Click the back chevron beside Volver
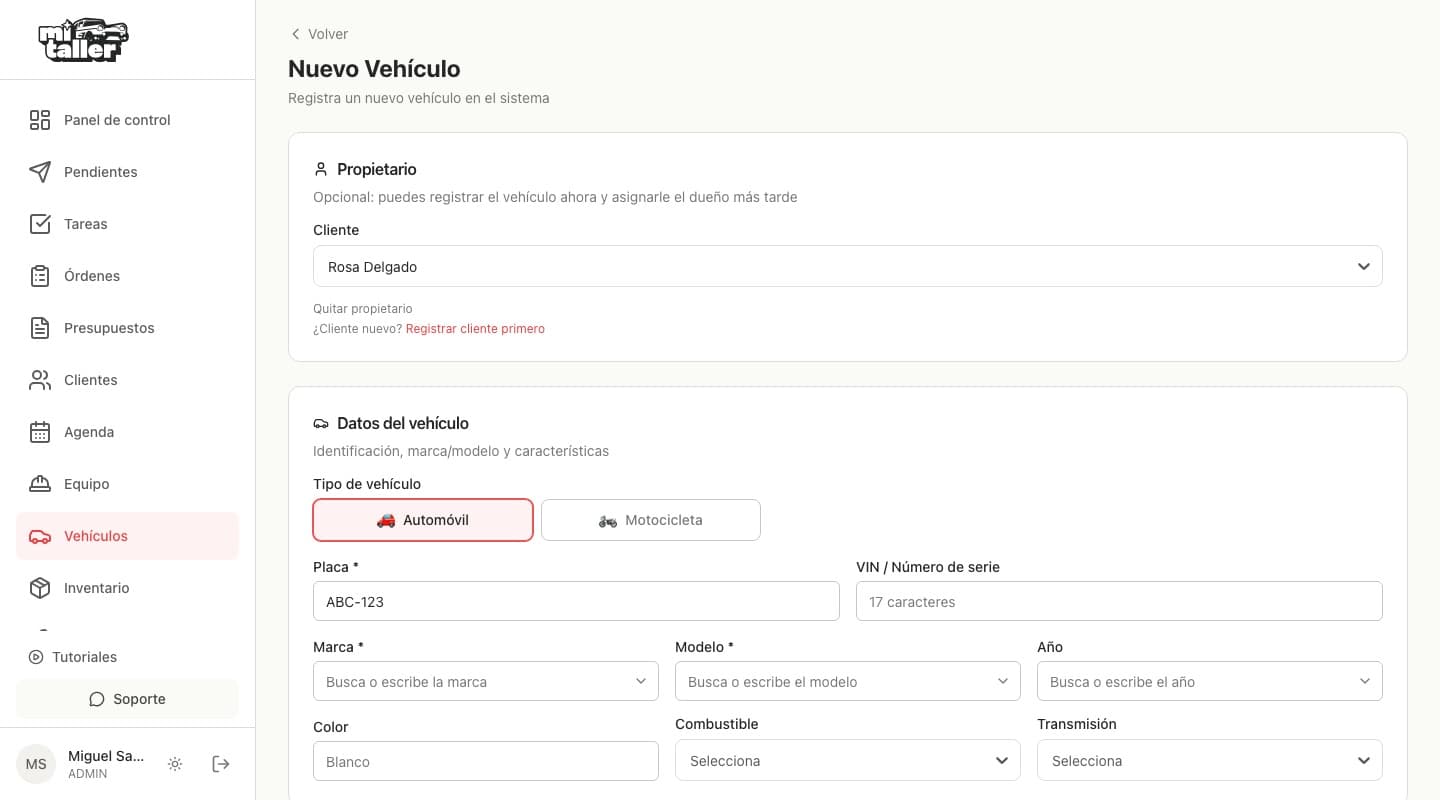Screen dimensions: 1440x800 click(x=295, y=34)
